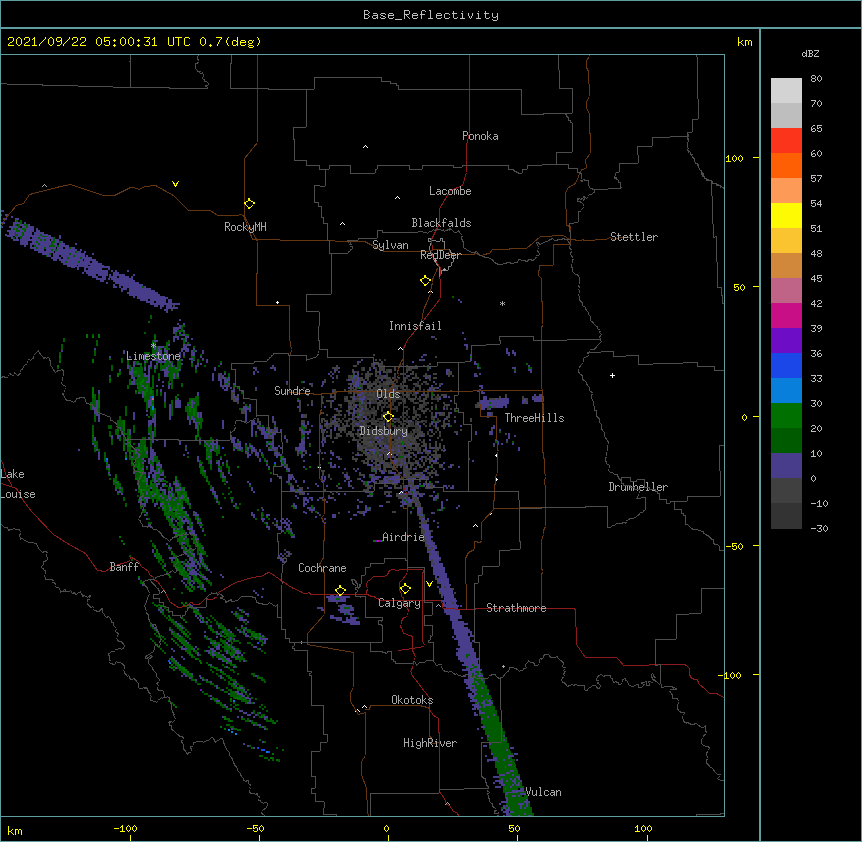Click the 50 tick on the vertical axis
This screenshot has height=842, width=862.
coord(739,287)
